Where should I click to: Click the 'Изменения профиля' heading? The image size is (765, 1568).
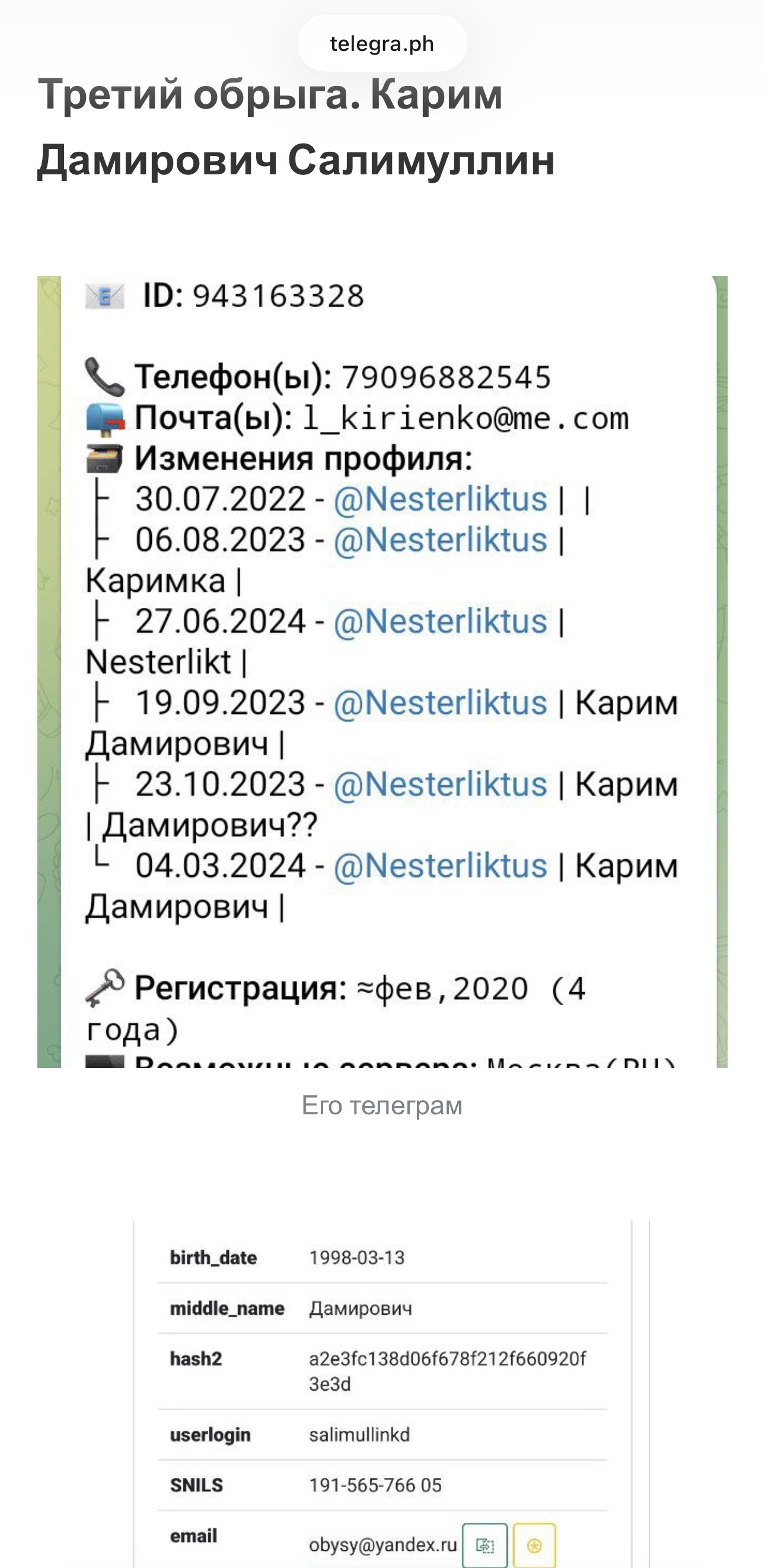click(303, 459)
